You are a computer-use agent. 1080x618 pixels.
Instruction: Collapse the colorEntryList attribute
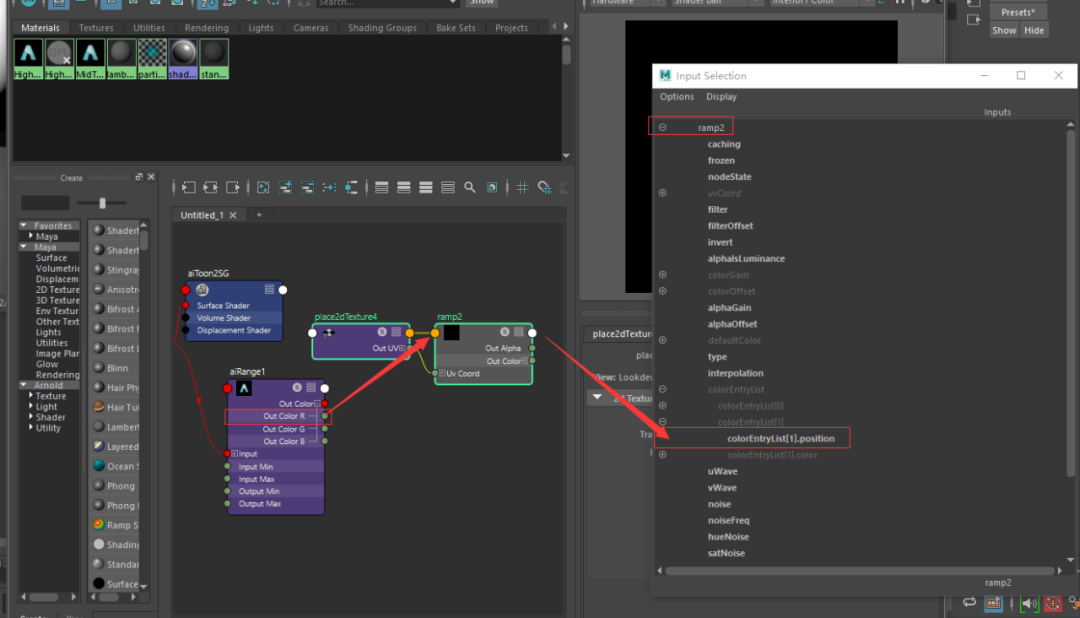pos(663,389)
